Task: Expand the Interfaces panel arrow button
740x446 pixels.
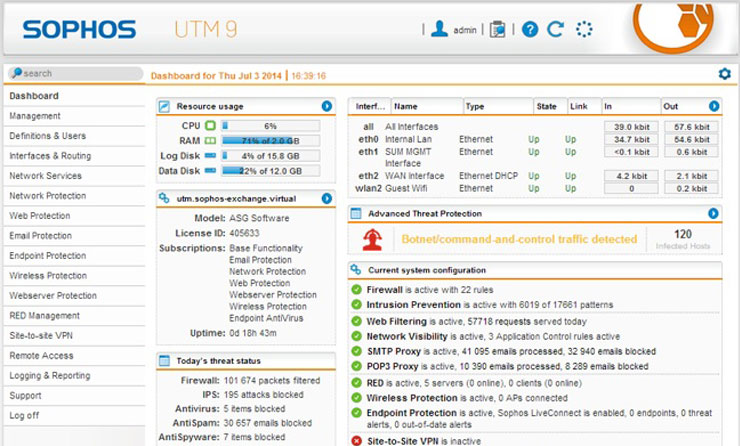Action: pos(714,106)
